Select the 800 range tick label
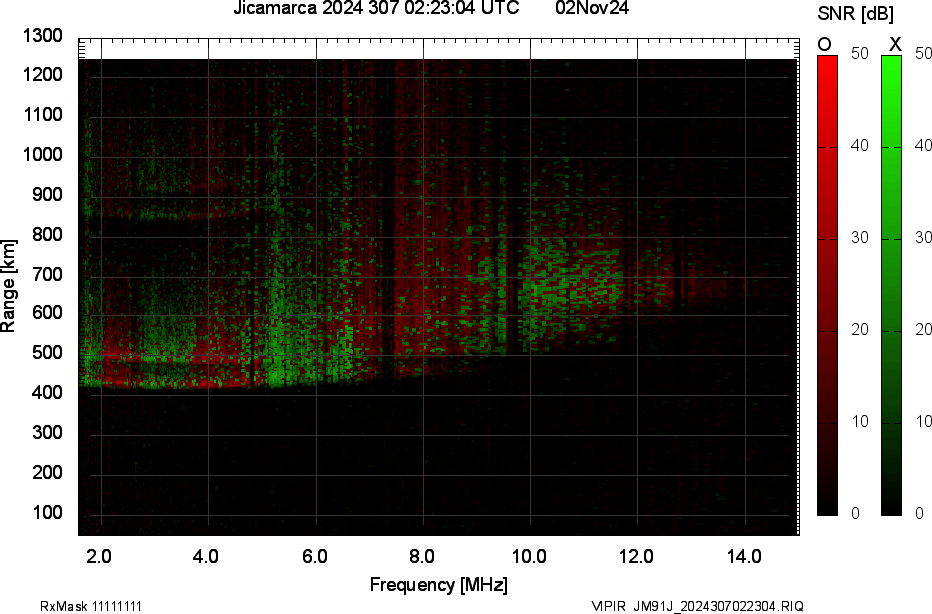The image size is (932, 614). 47,234
